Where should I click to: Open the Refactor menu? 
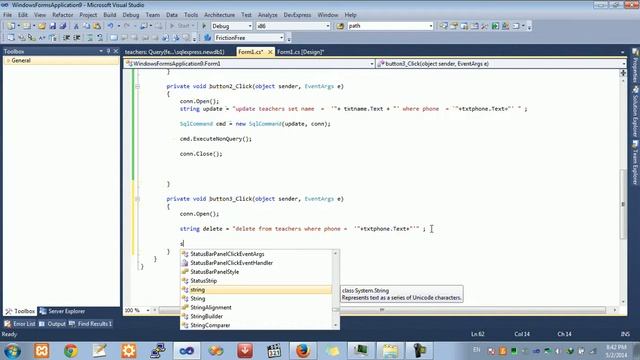[62, 15]
